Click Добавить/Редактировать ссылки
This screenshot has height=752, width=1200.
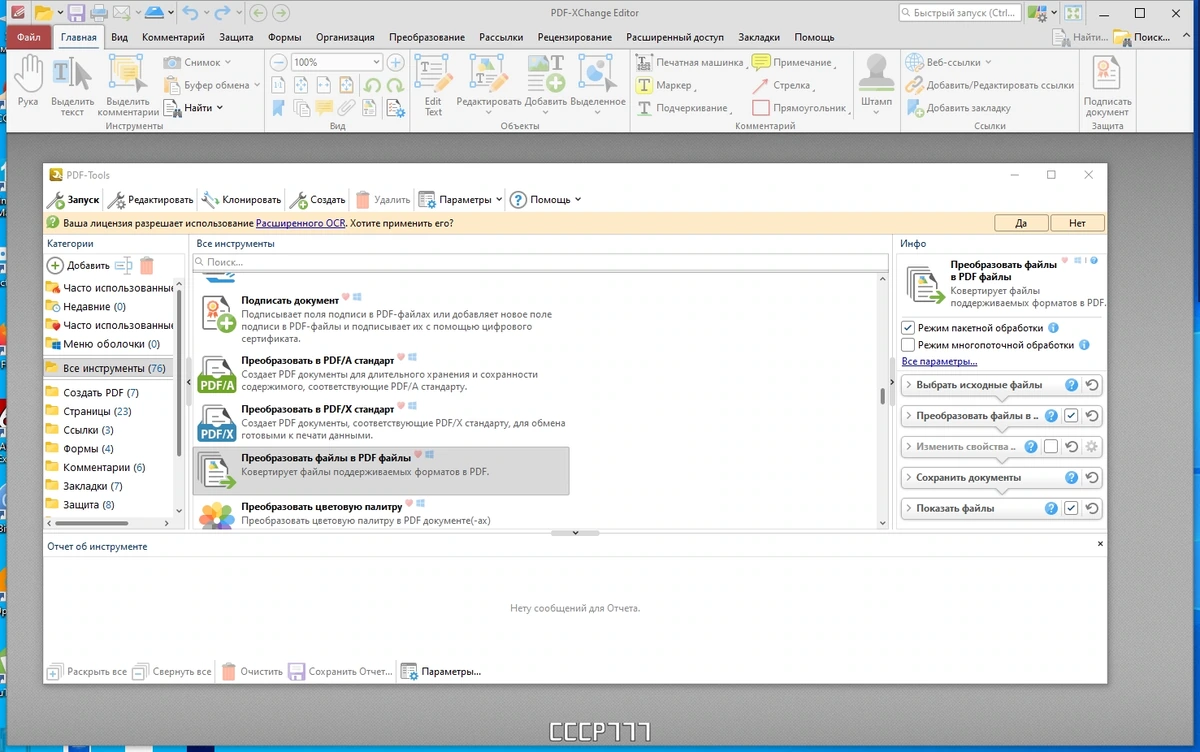click(x=990, y=85)
